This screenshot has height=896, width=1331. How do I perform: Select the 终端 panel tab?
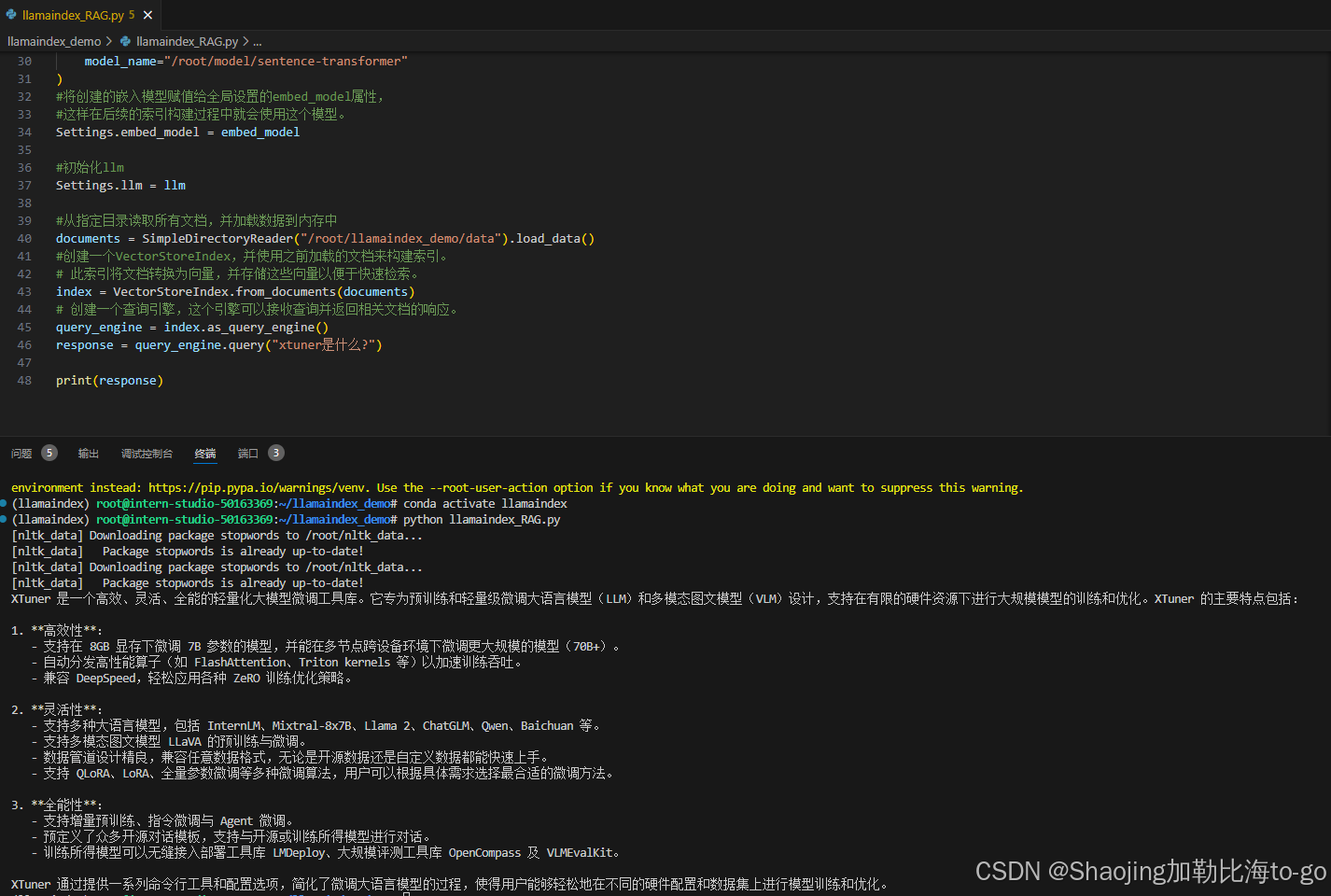click(204, 453)
